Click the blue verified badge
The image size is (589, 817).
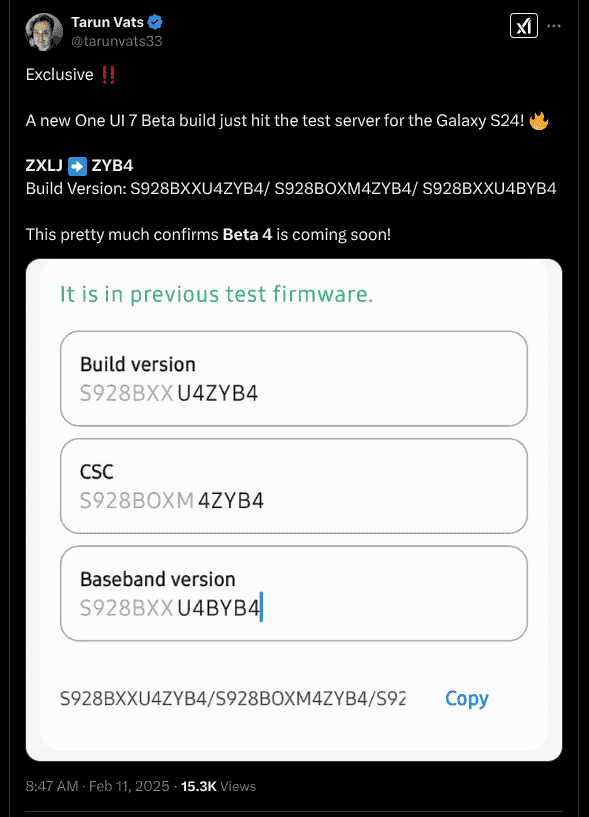coord(155,22)
